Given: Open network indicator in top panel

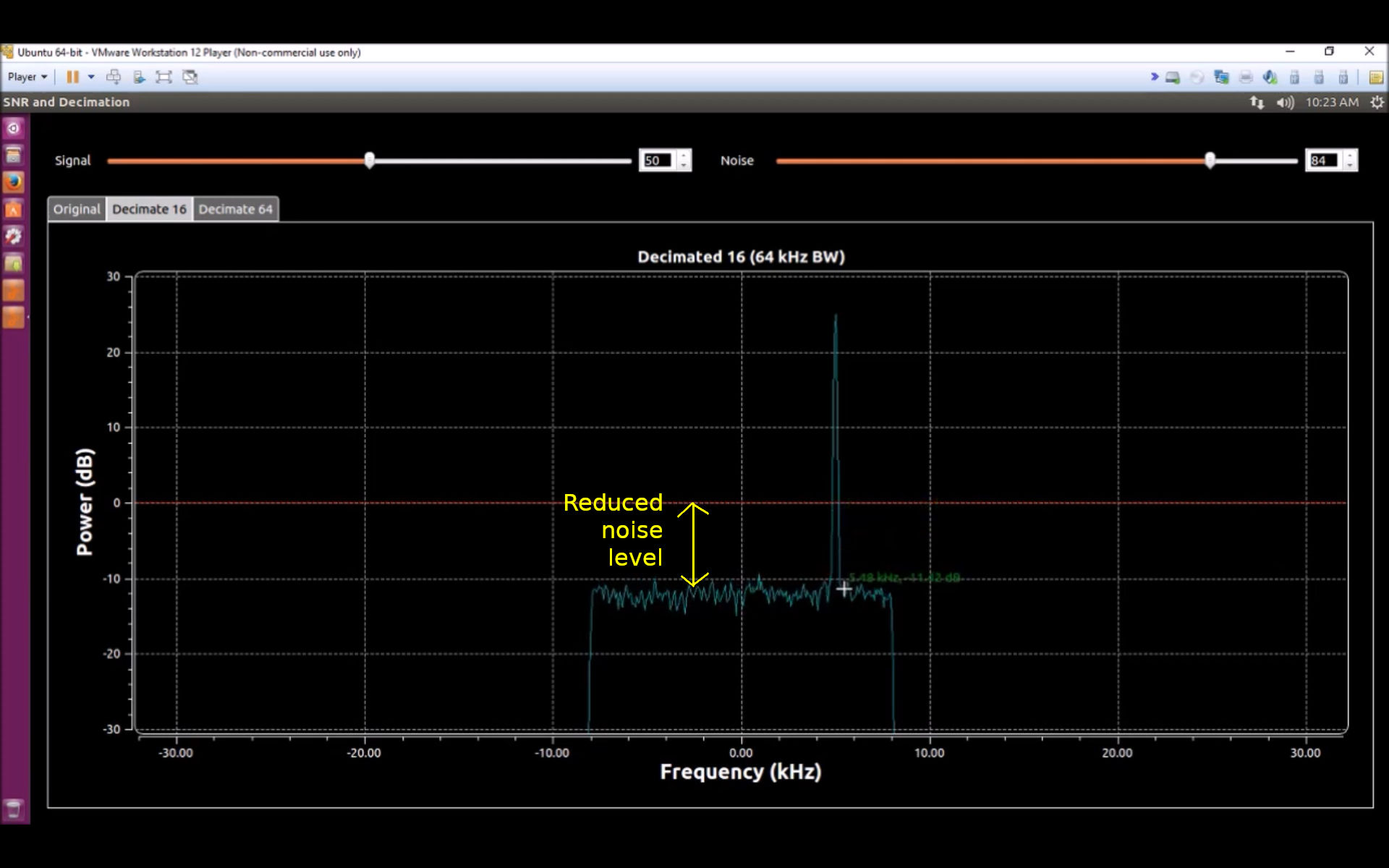Looking at the screenshot, I should point(1257,103).
